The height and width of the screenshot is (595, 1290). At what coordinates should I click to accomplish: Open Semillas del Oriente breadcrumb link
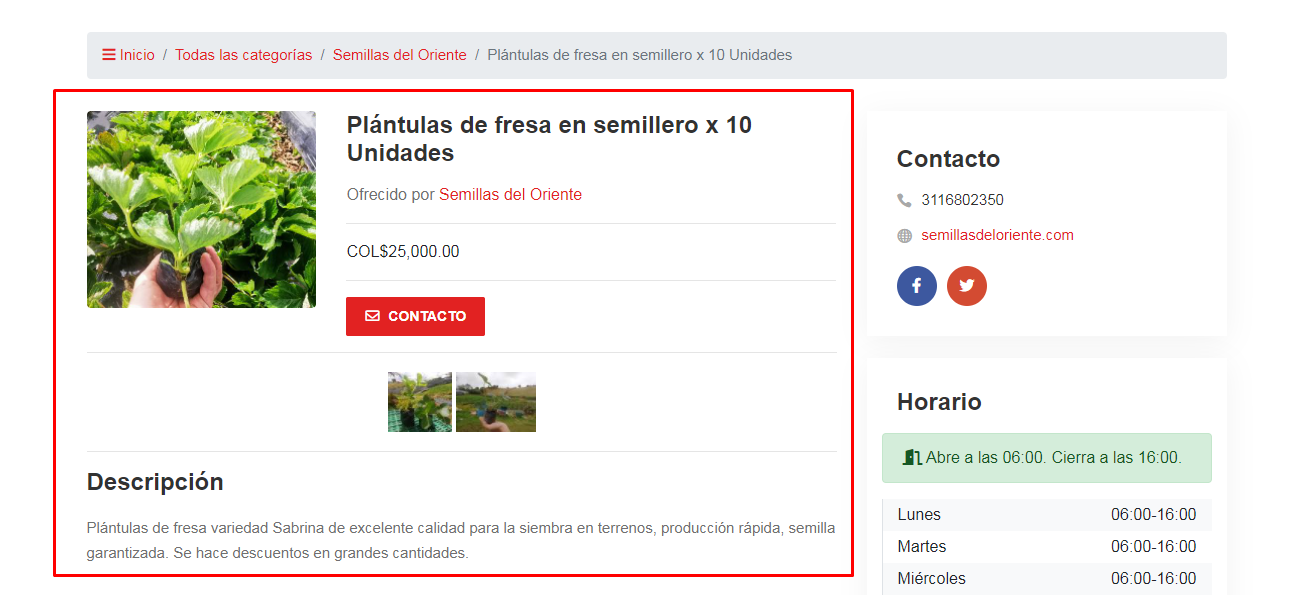399,55
